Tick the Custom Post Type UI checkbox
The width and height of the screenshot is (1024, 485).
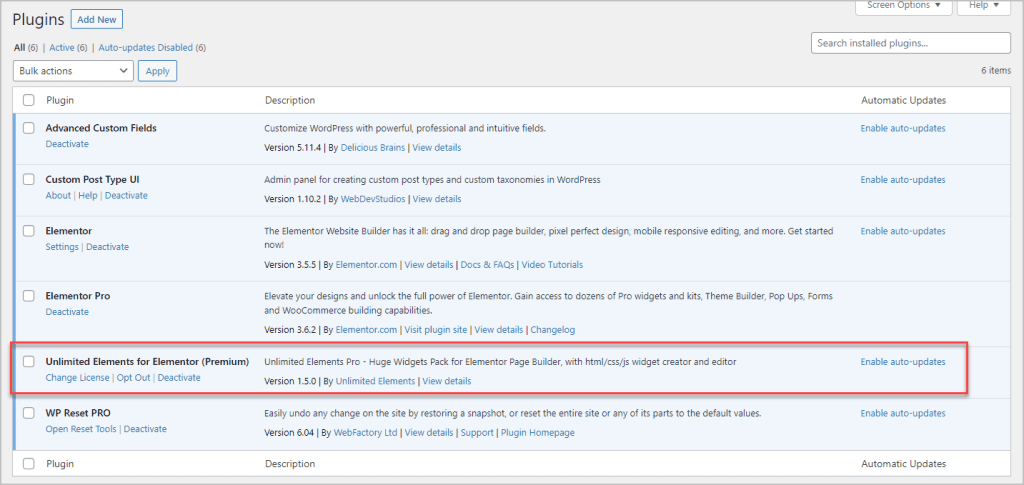tap(29, 179)
